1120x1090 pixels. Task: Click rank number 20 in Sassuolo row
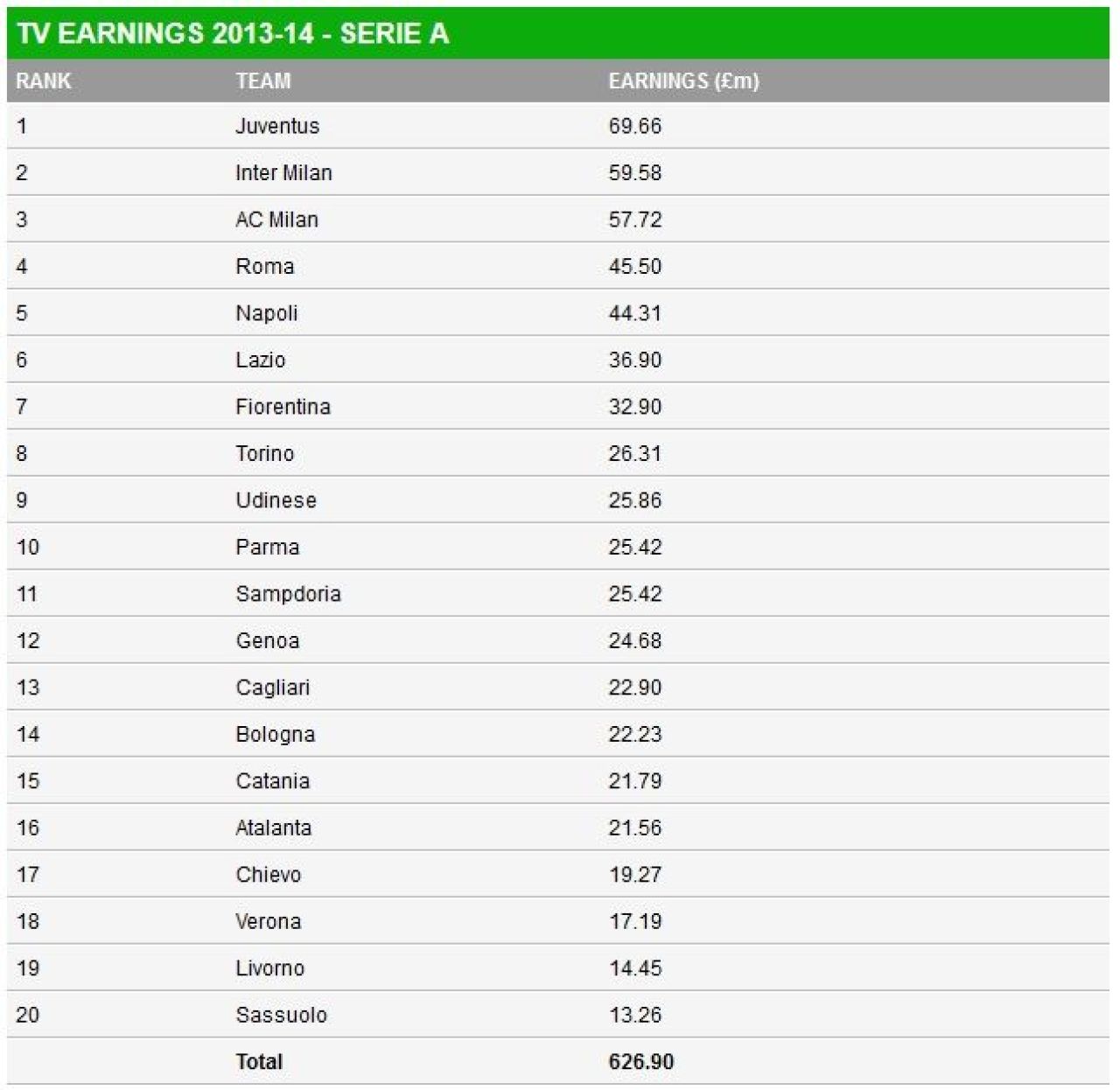coord(28,1015)
